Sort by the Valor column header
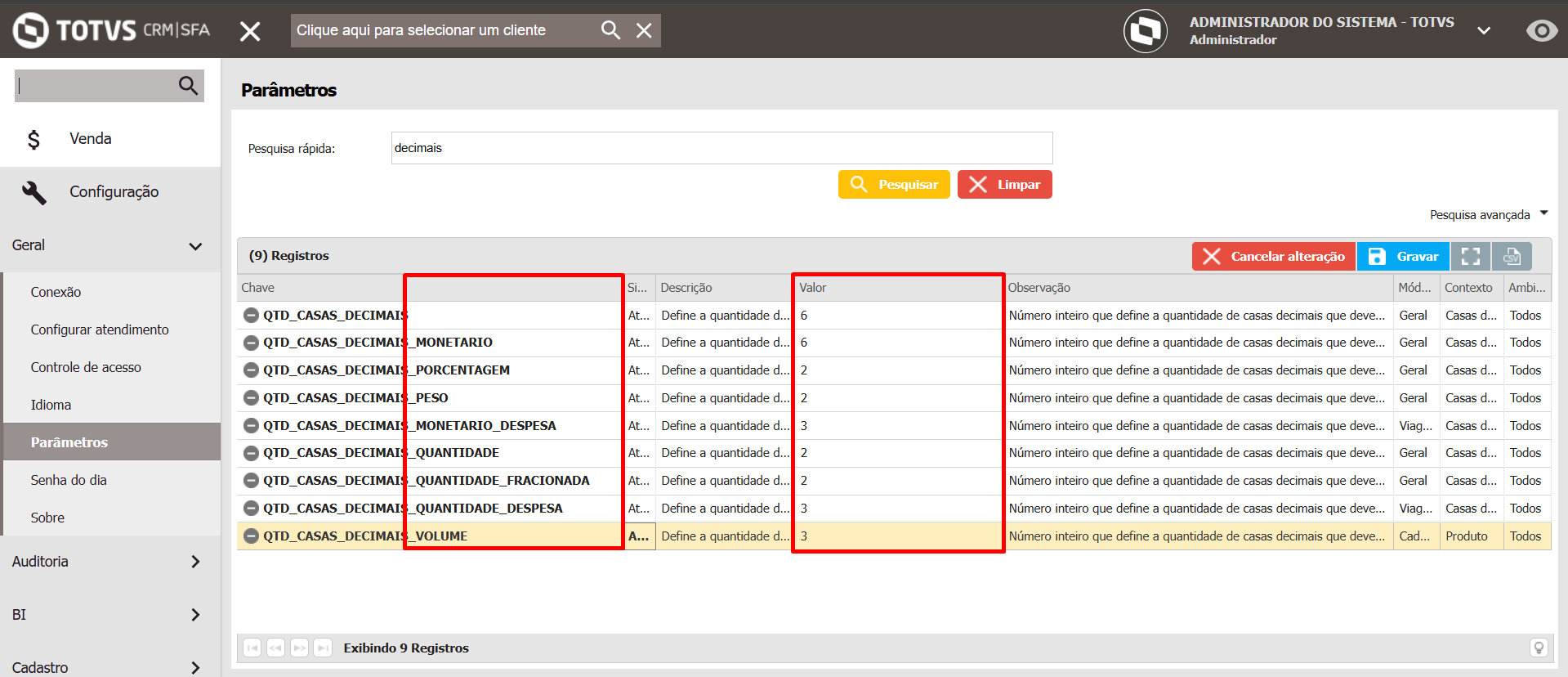The image size is (1568, 677). [x=898, y=288]
